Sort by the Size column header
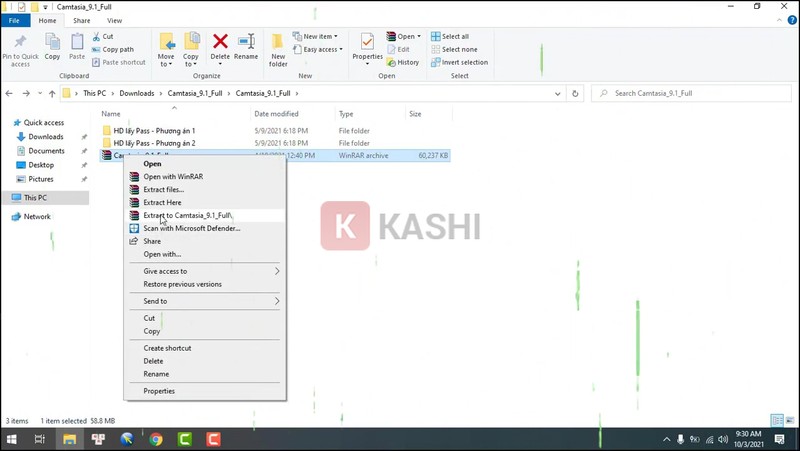 [415, 114]
